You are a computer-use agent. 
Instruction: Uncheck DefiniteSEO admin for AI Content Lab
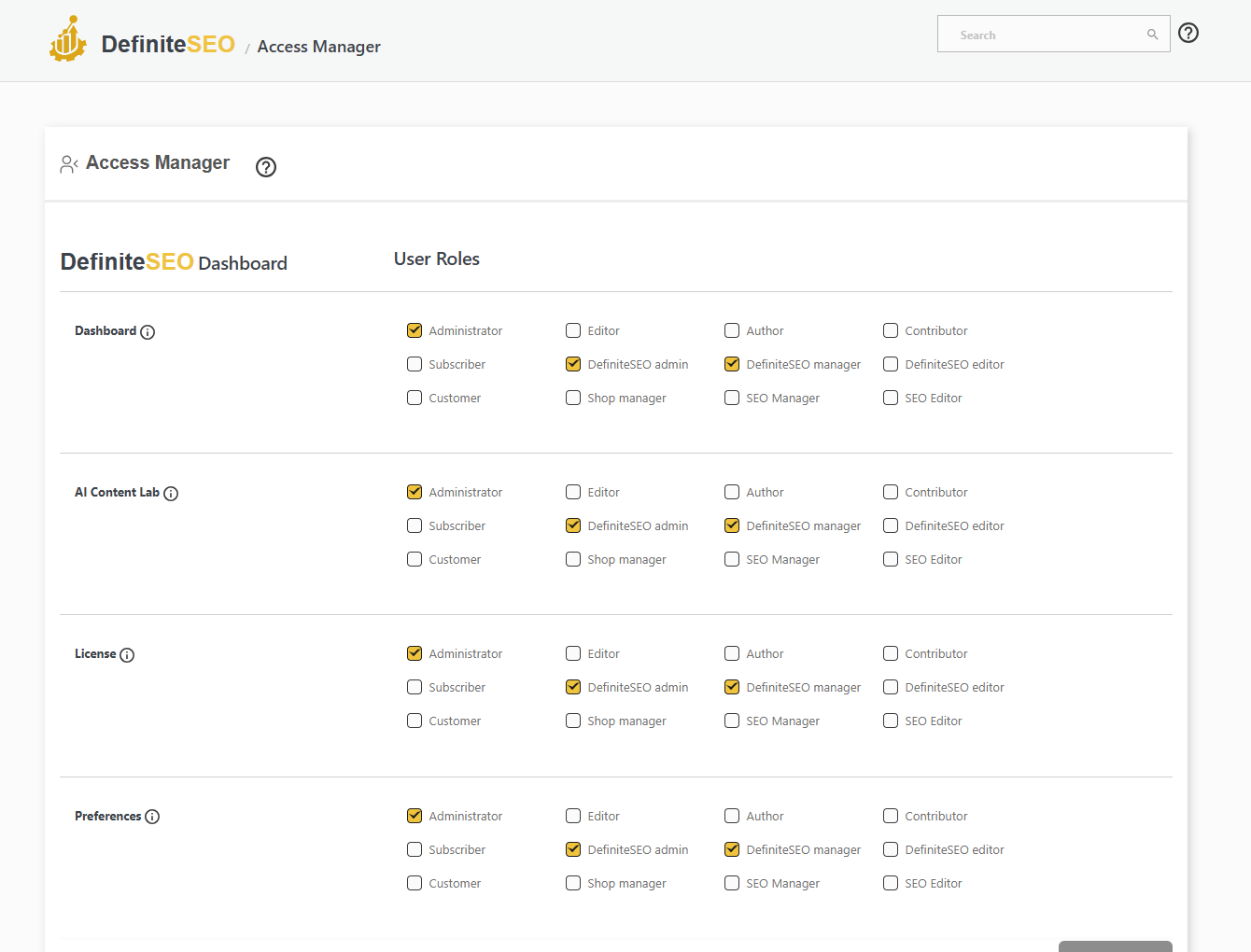(x=573, y=525)
